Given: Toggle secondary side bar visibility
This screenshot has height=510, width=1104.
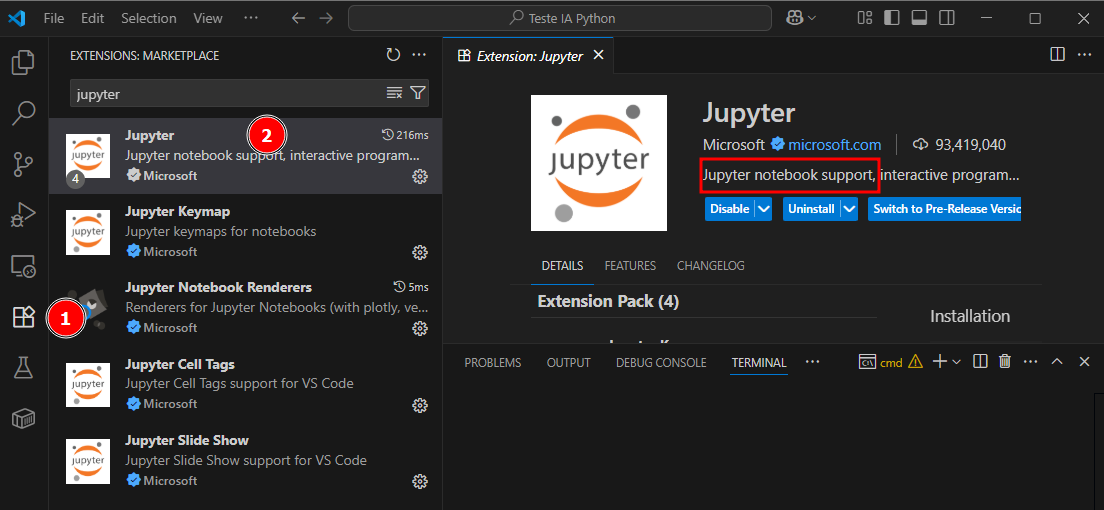Looking at the screenshot, I should [946, 18].
